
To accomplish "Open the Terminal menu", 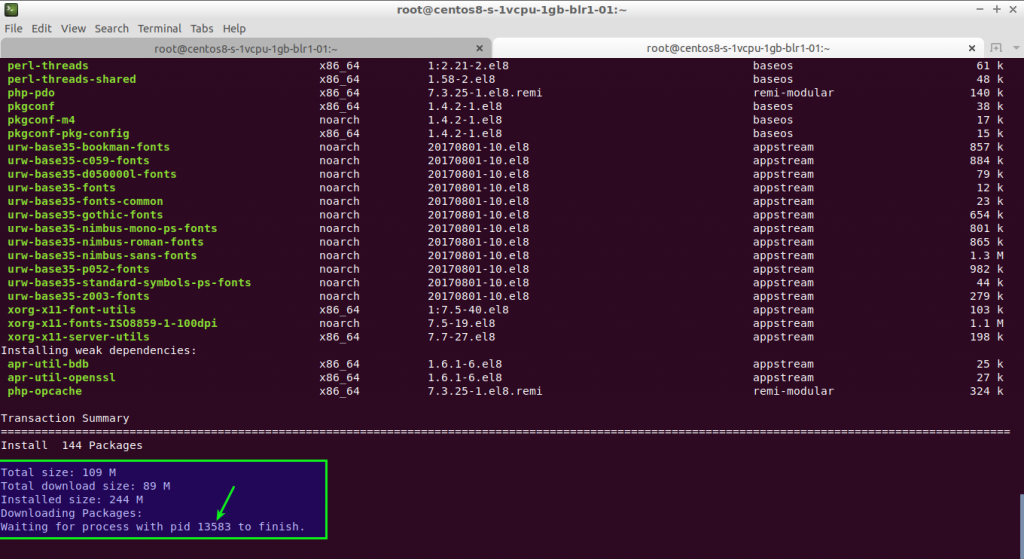I will (x=159, y=29).
